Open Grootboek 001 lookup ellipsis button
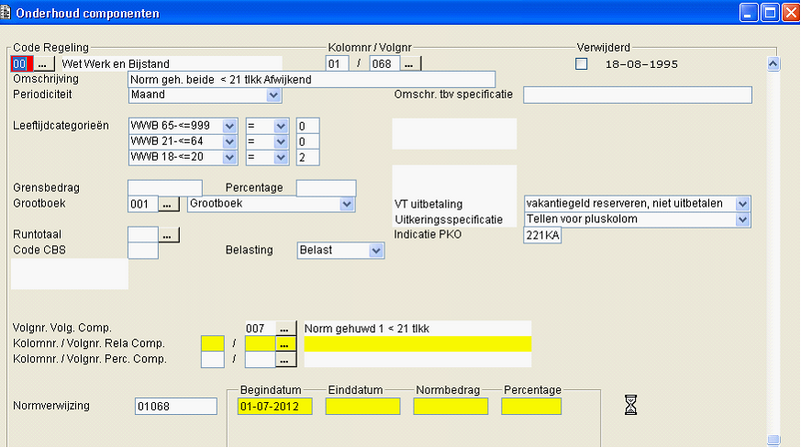This screenshot has height=448, width=801. tap(168, 204)
